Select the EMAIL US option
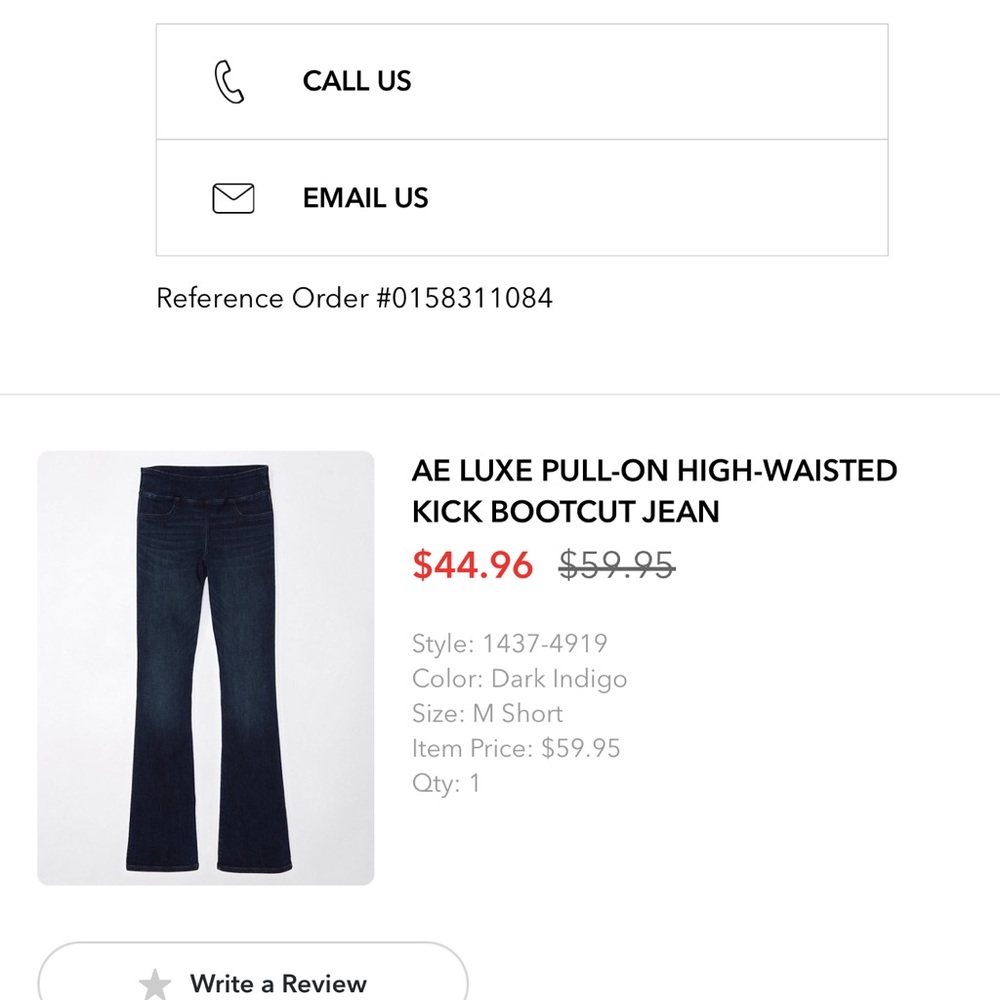Screen dimensions: 1000x1000 coord(364,198)
